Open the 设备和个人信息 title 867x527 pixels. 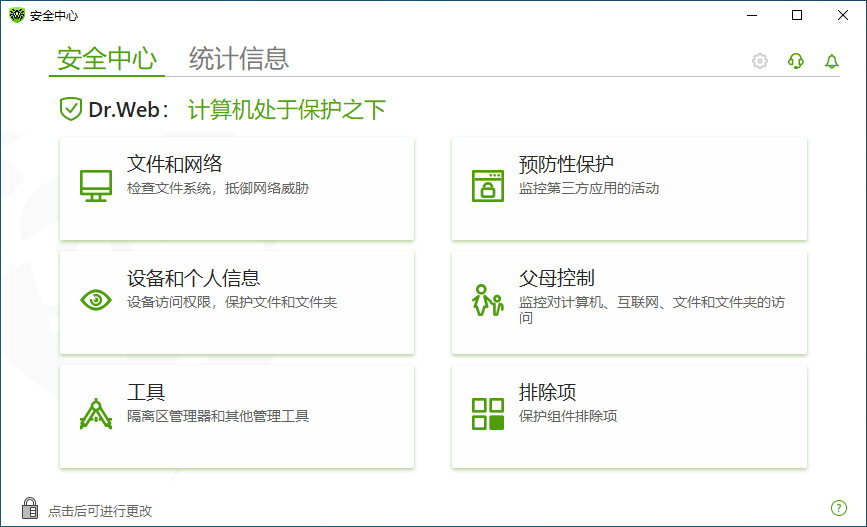(194, 278)
